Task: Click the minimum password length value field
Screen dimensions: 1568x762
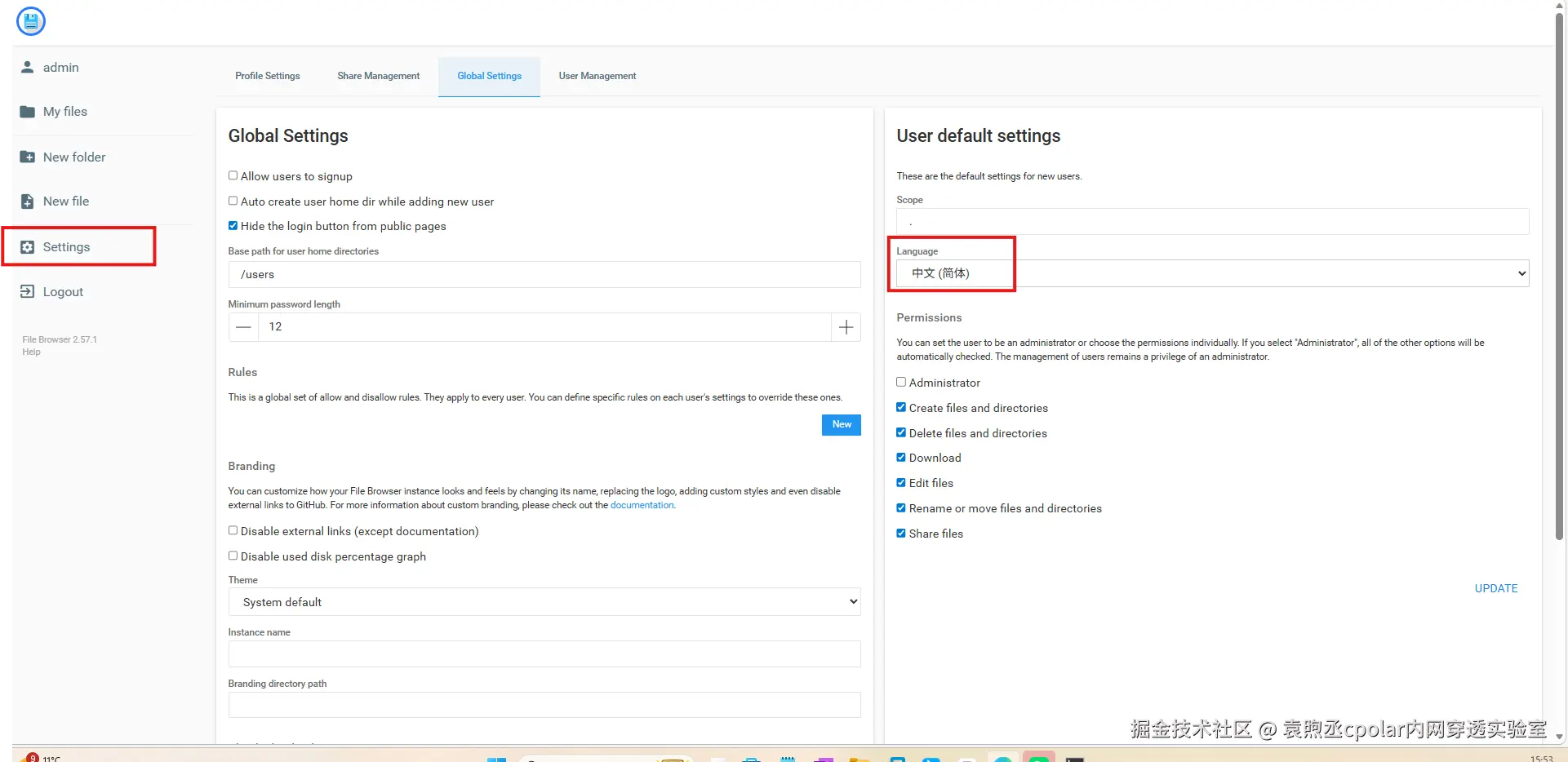Action: pos(544,327)
